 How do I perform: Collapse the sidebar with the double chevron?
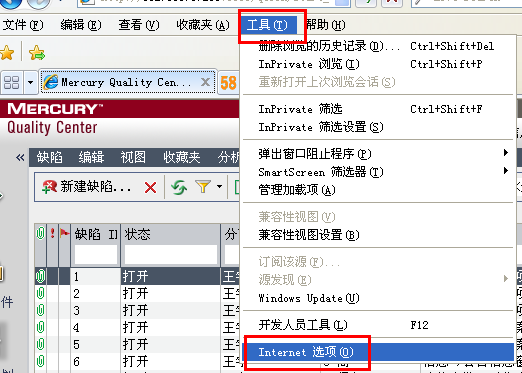20,157
